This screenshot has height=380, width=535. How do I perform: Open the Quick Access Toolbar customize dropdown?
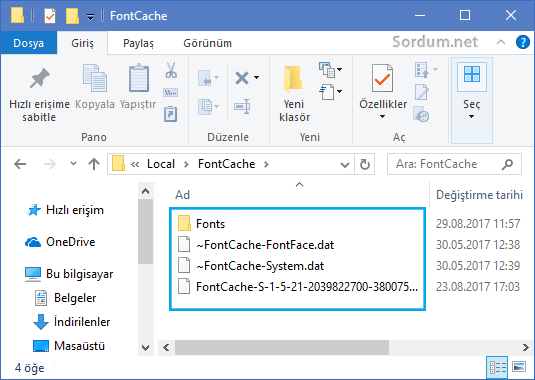tap(90, 16)
